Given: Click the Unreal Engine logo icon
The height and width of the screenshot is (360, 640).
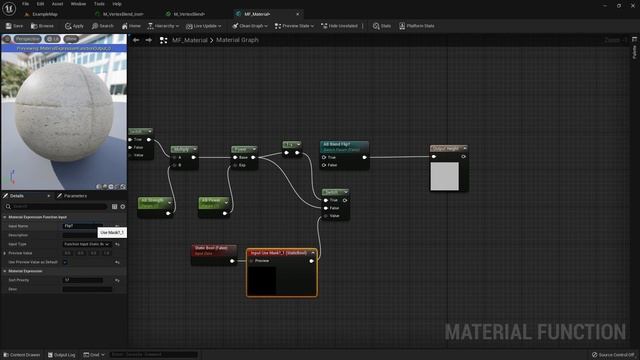Looking at the screenshot, I should pos(9,8).
